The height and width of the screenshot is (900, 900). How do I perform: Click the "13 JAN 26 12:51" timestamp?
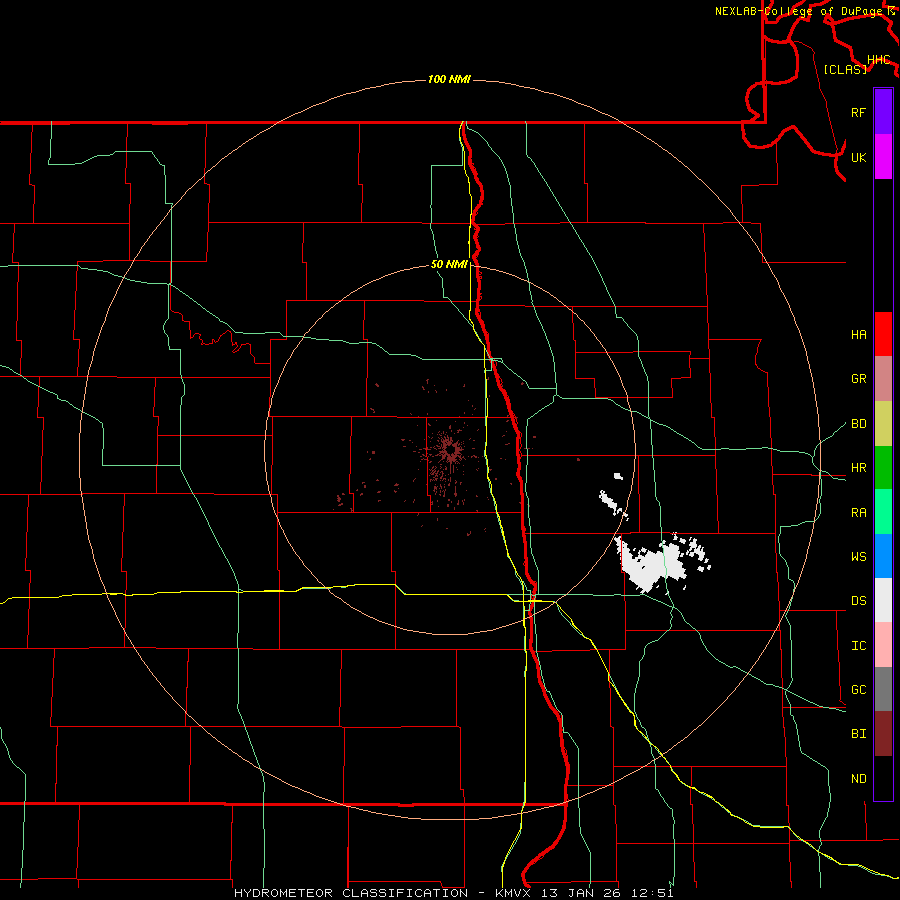[608, 893]
